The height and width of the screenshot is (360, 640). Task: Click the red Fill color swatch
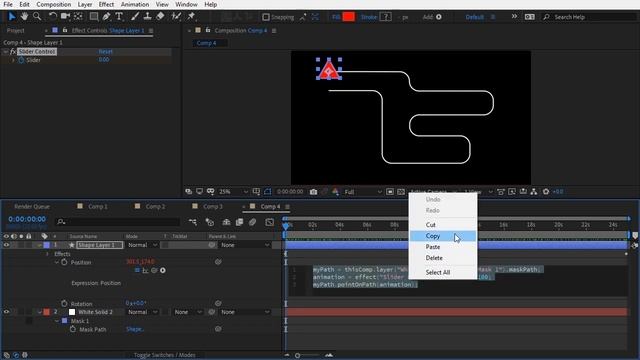tap(349, 17)
